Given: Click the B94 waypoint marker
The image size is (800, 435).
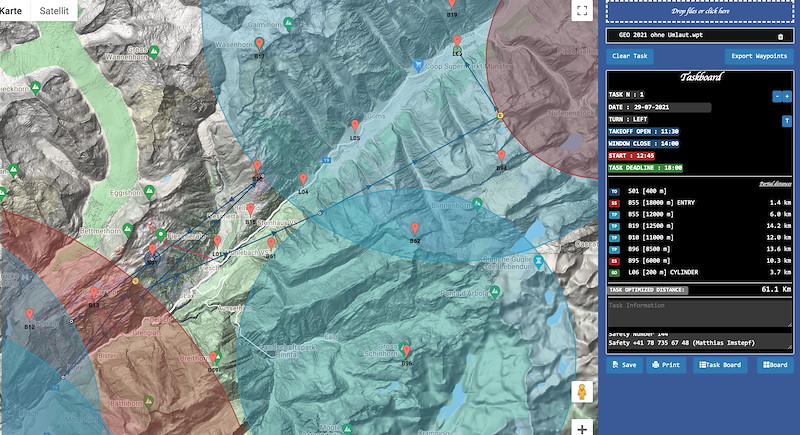Looking at the screenshot, I should (x=502, y=156).
